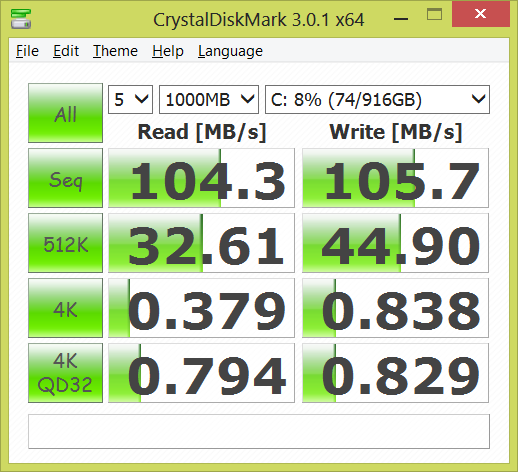Screen dimensions: 518x472
Task: Click the 4K QD32 write result 0.829
Action: point(395,373)
